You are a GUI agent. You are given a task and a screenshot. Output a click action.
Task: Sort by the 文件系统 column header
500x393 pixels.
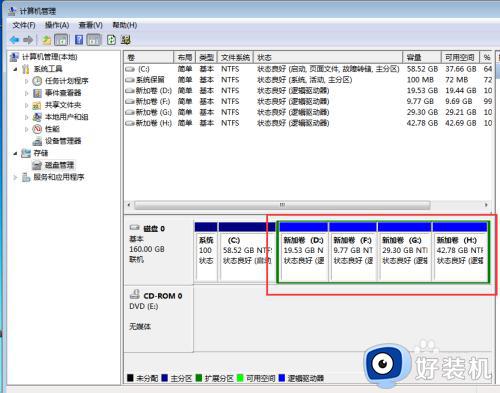click(235, 57)
